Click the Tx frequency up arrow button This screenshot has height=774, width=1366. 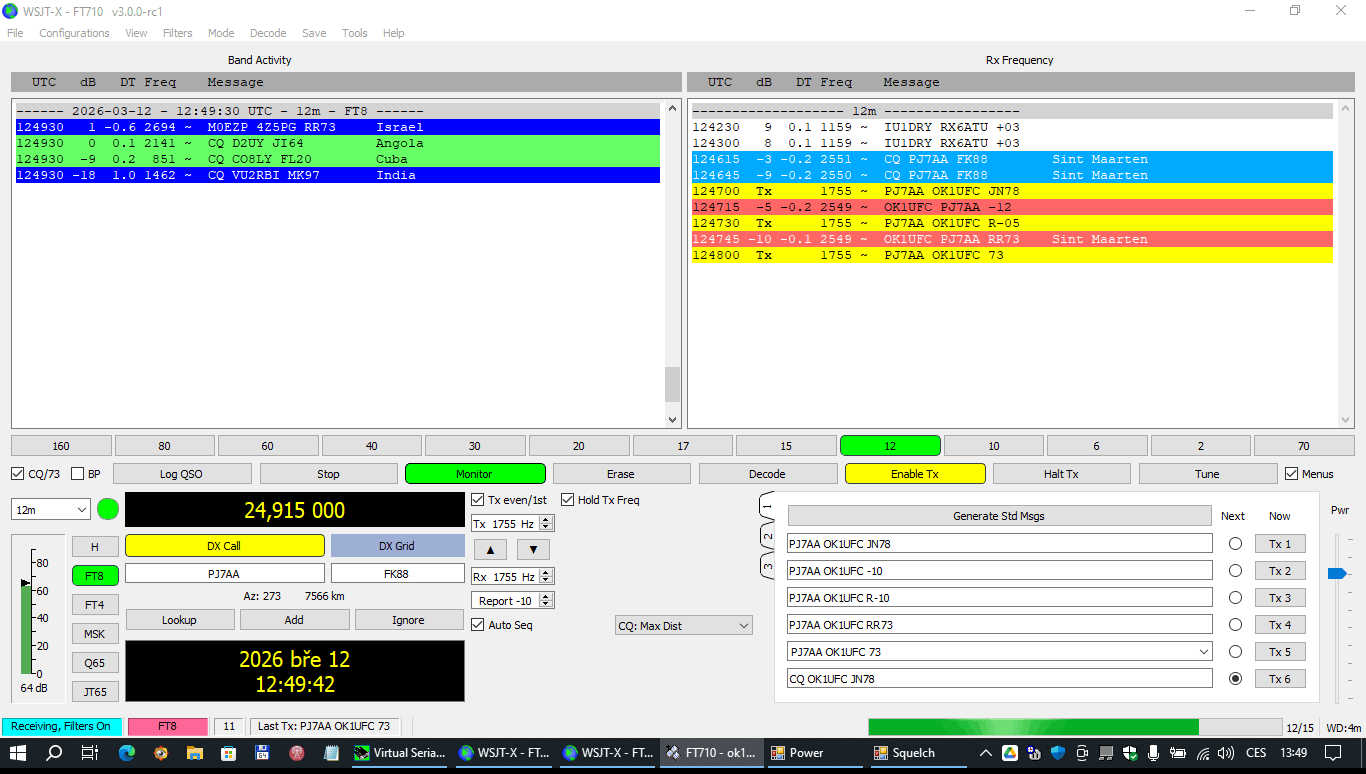[x=490, y=549]
